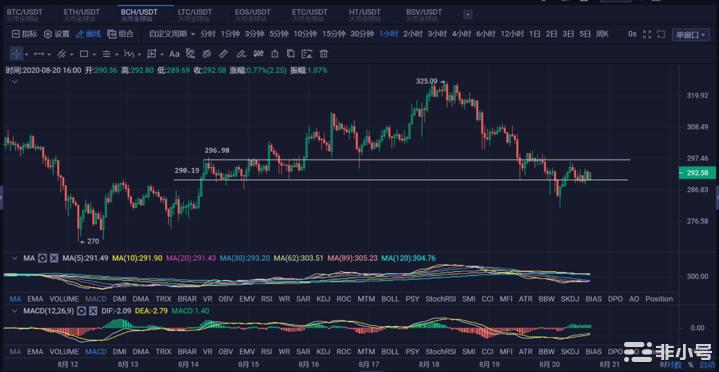This screenshot has width=719, height=372.
Task: Open the 指标 indicators button
Action: click(24, 34)
